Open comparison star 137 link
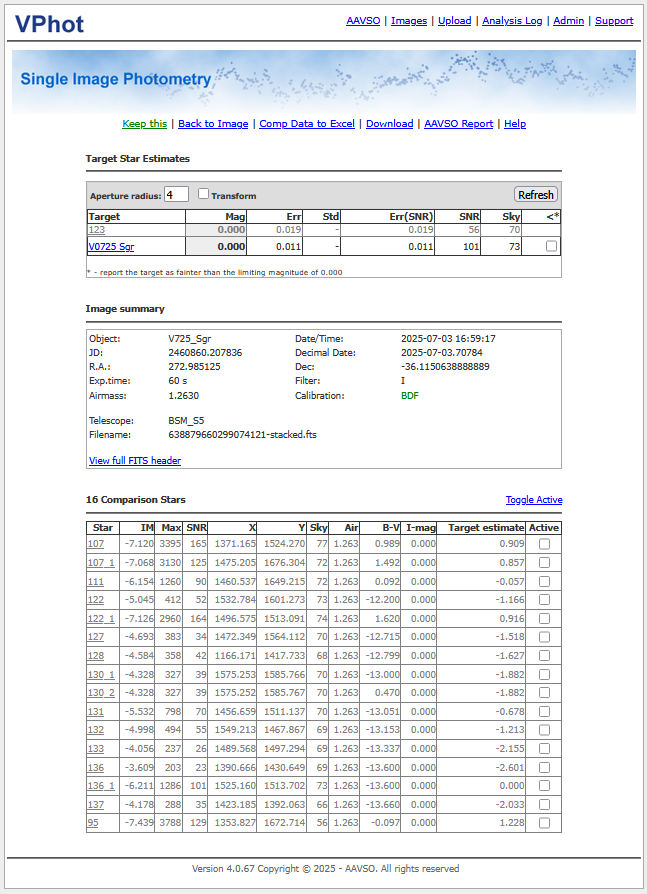 96,804
